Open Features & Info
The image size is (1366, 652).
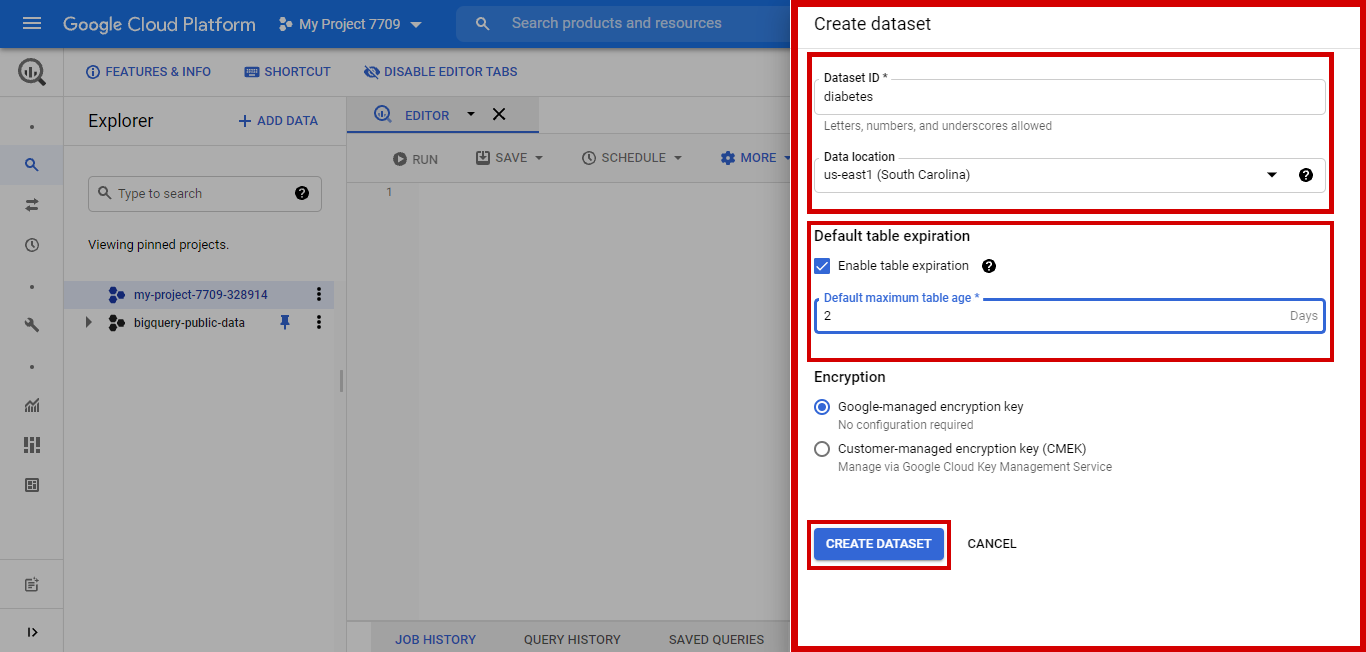click(x=148, y=72)
